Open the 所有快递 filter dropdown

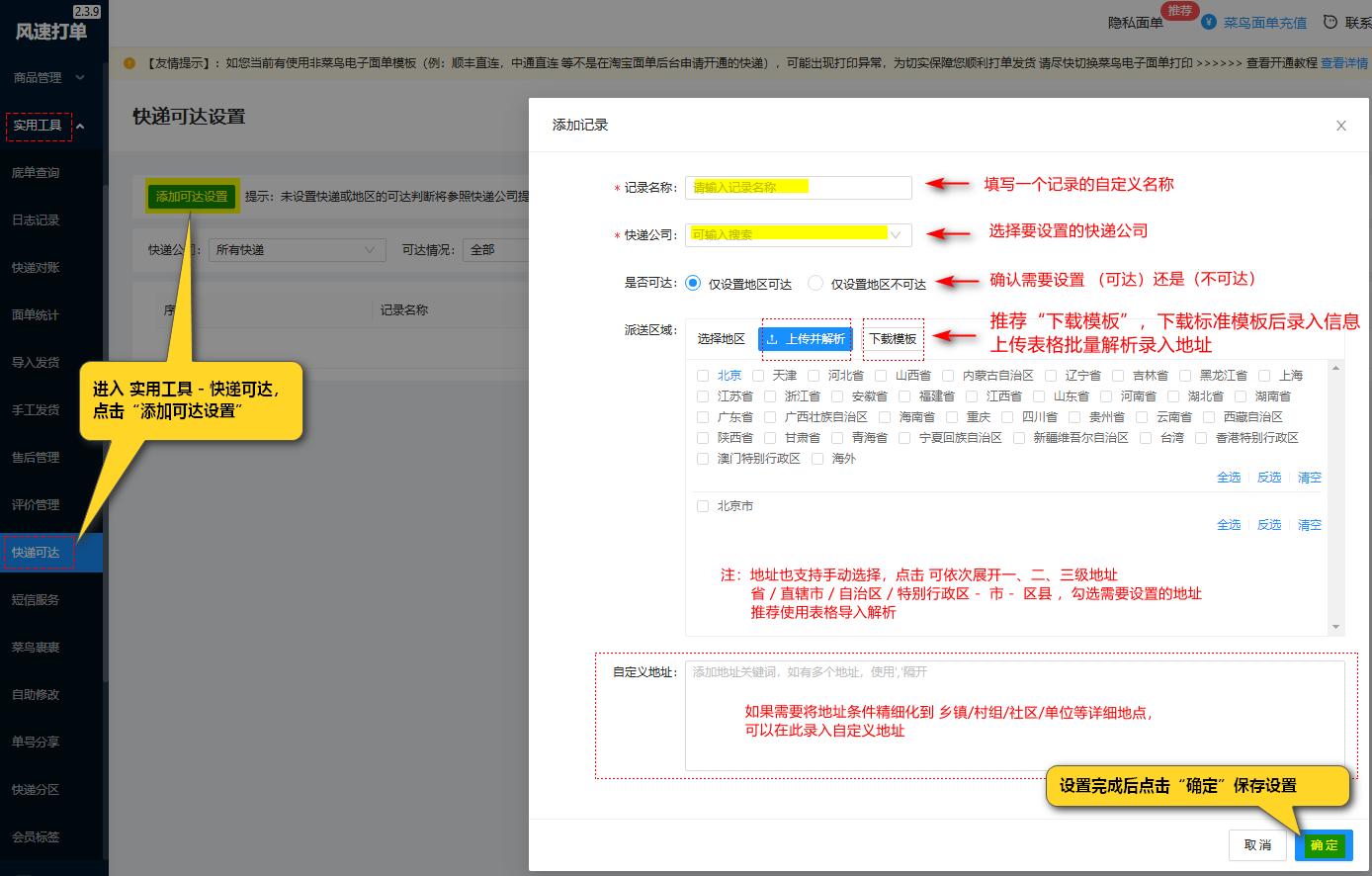tap(297, 249)
